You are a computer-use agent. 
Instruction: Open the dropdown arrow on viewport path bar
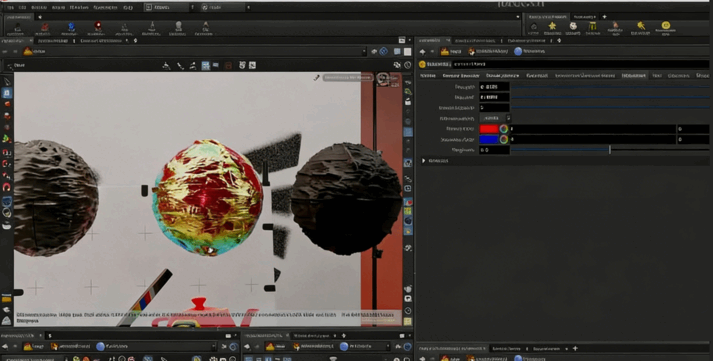point(364,52)
